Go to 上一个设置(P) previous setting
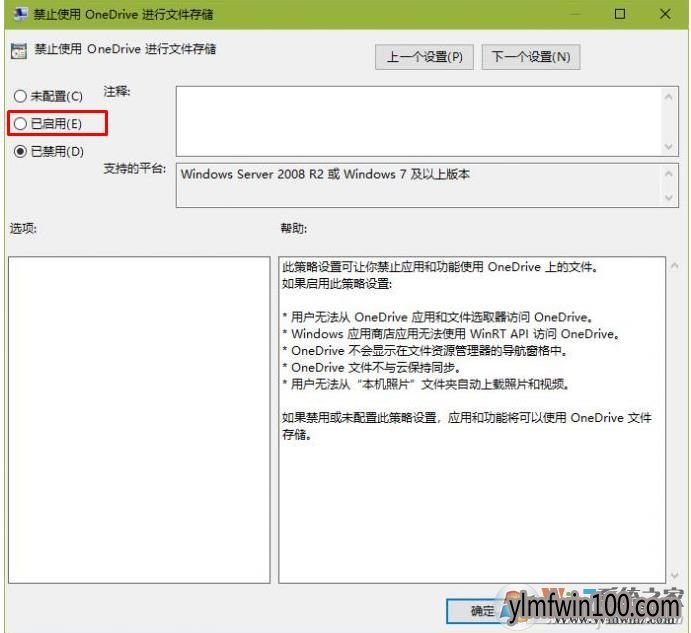 tap(424, 57)
